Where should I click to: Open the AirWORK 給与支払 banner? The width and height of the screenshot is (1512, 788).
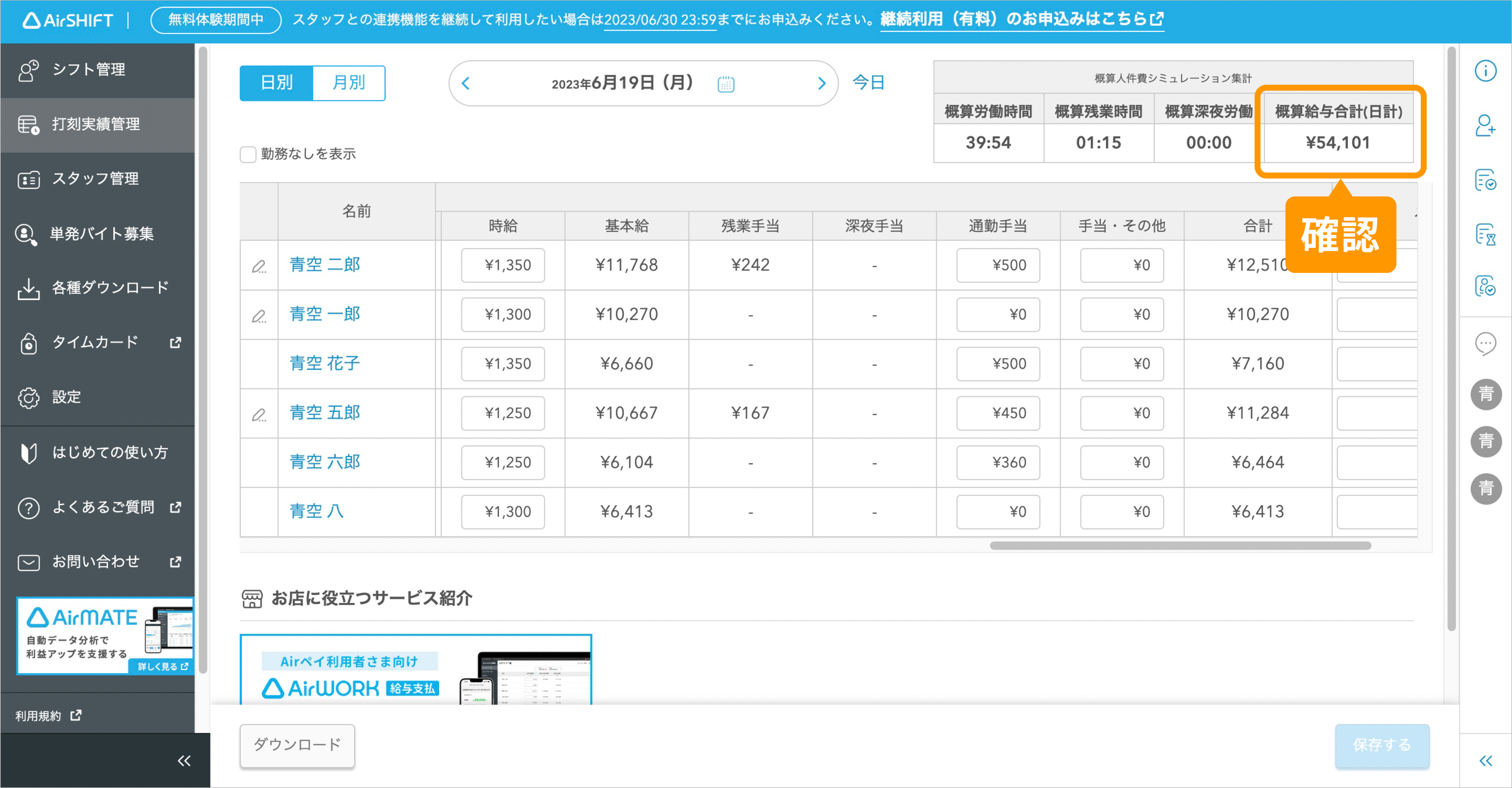tap(416, 669)
